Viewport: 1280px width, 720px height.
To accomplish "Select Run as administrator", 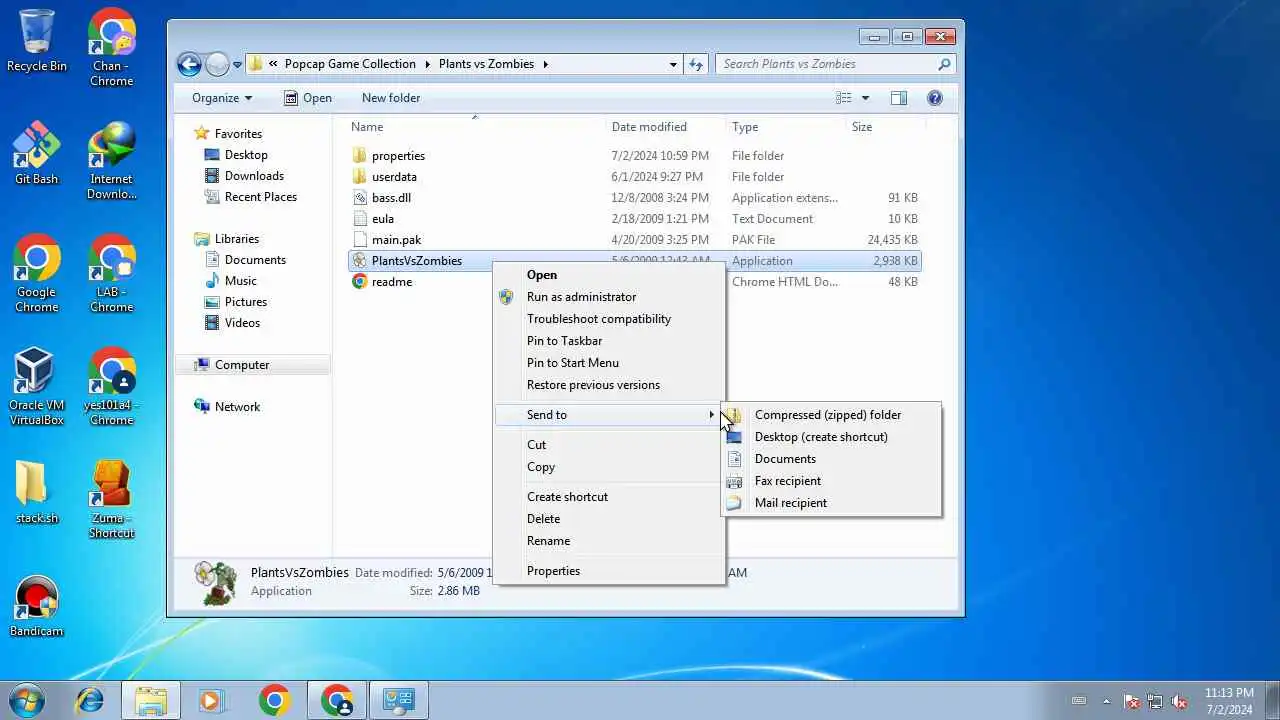I will coord(609,297).
